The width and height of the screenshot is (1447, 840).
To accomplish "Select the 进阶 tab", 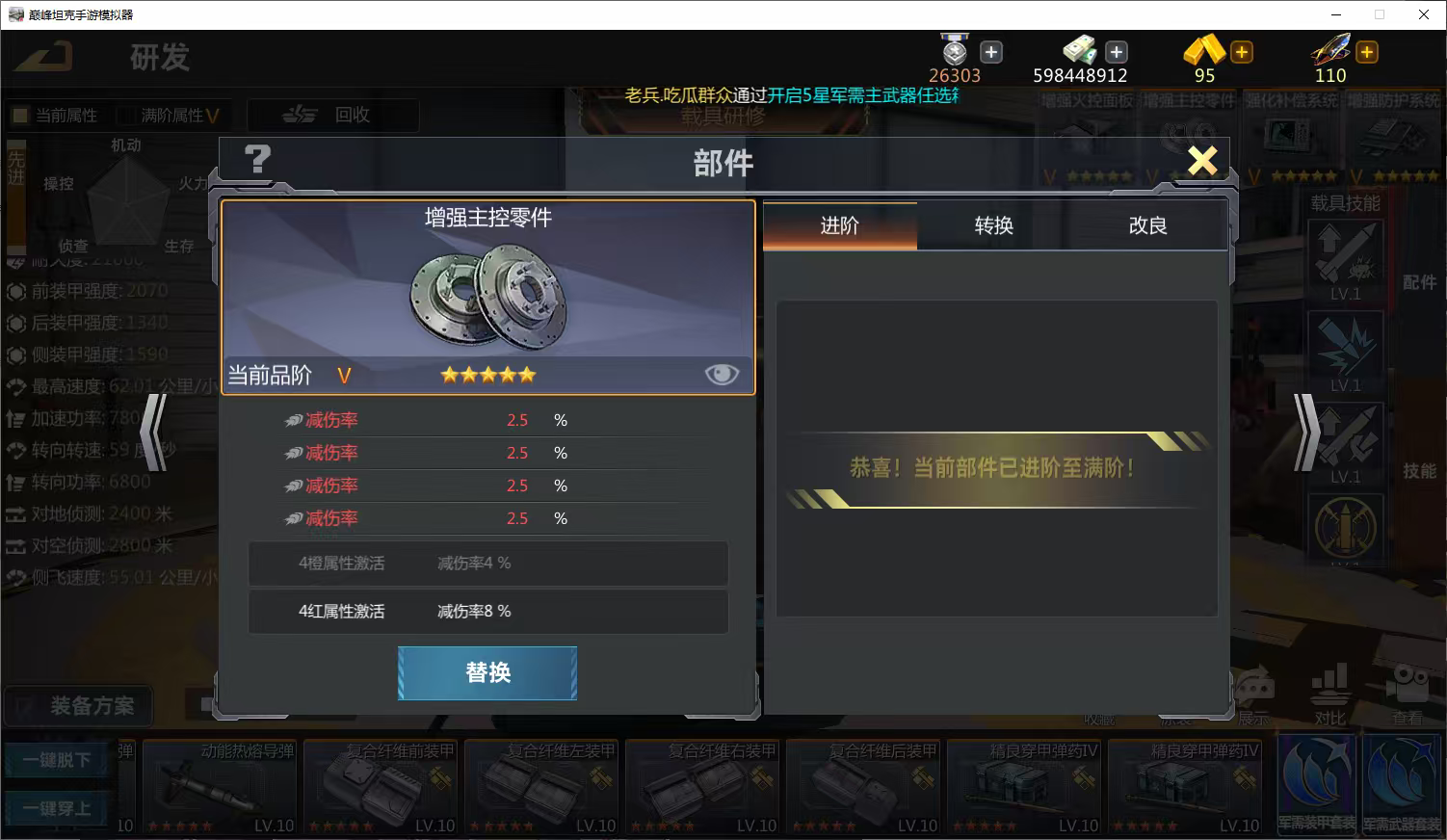I will point(839,225).
